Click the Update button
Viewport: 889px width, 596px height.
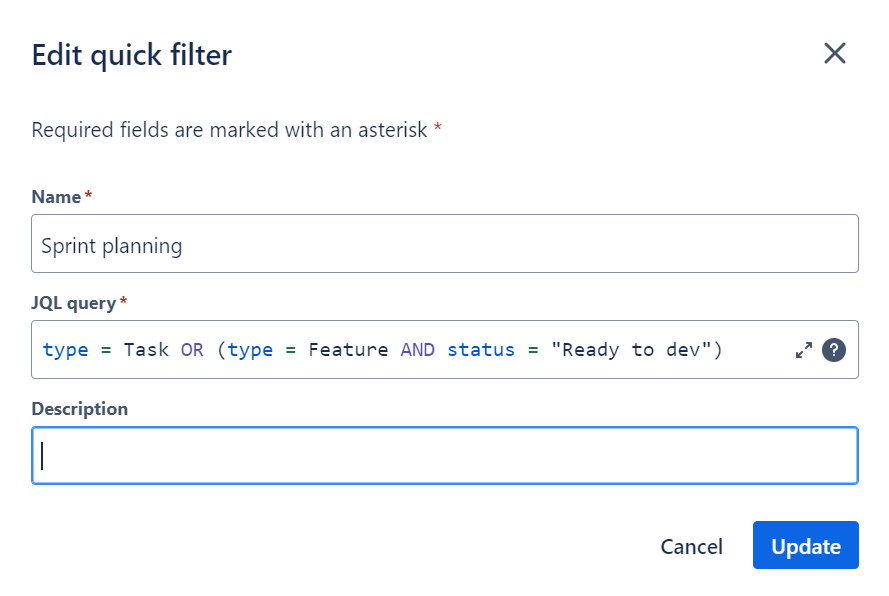(806, 545)
